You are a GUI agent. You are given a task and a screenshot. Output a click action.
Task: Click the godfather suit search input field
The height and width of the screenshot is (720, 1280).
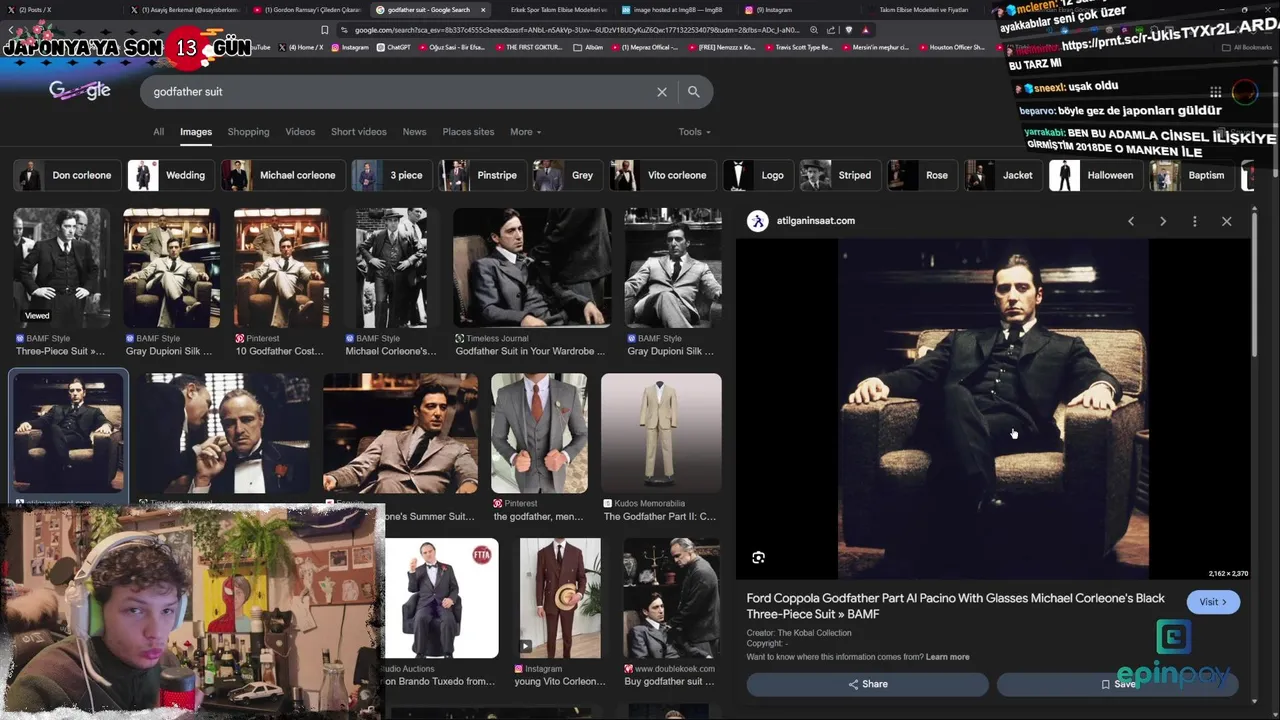point(400,92)
